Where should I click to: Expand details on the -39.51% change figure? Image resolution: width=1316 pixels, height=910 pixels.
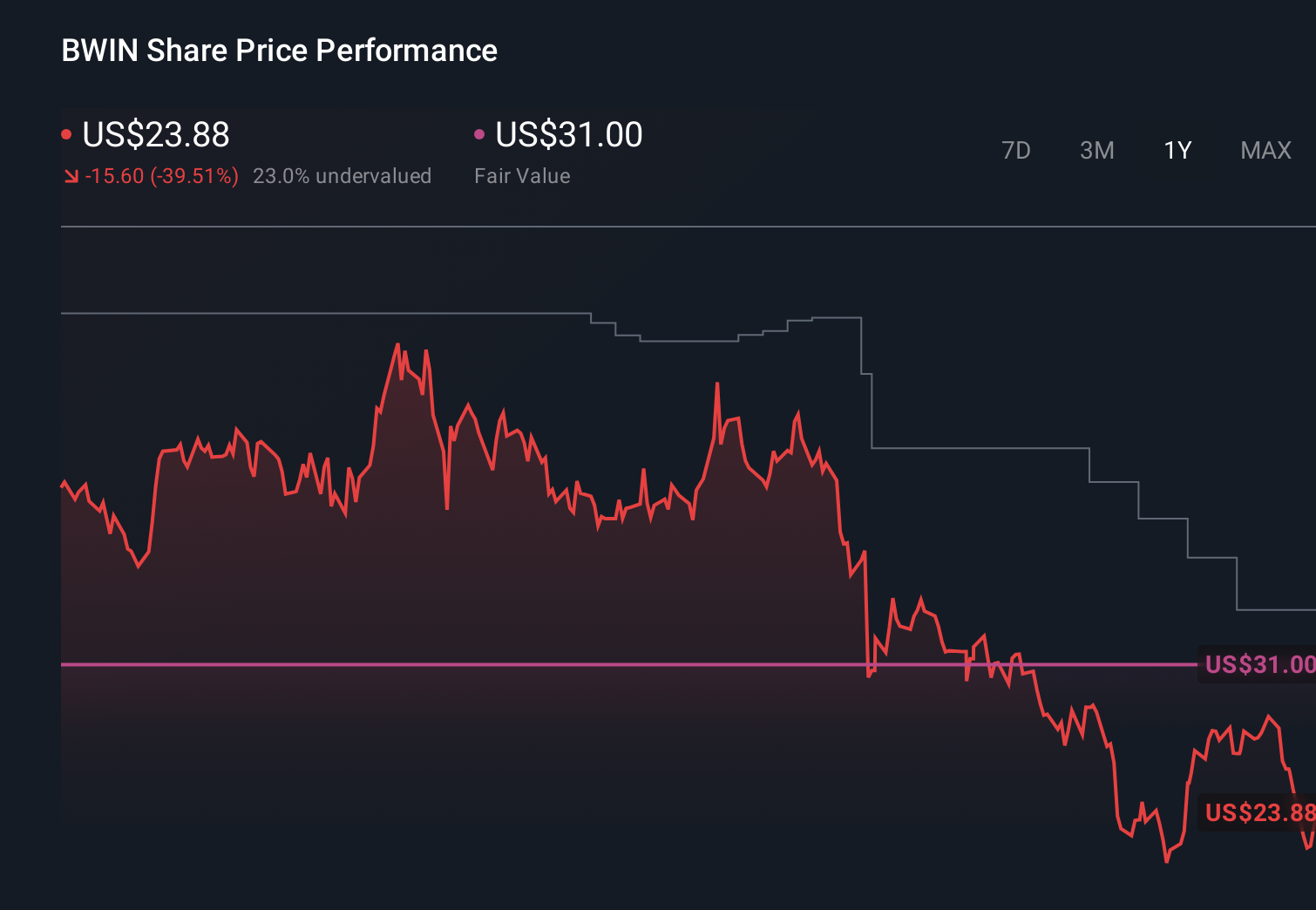[163, 175]
